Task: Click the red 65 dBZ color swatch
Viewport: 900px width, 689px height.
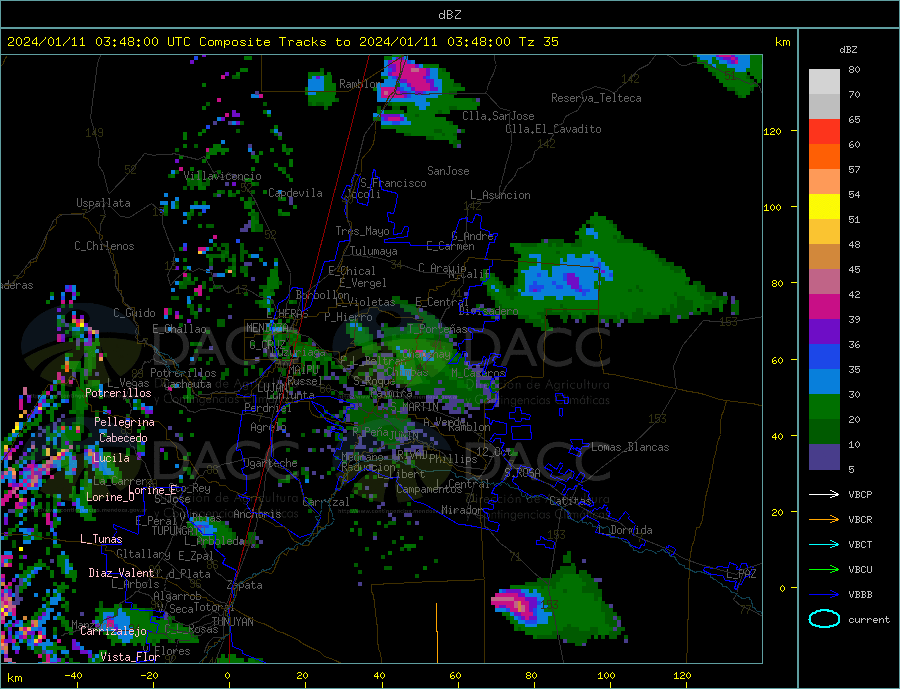Action: click(824, 131)
